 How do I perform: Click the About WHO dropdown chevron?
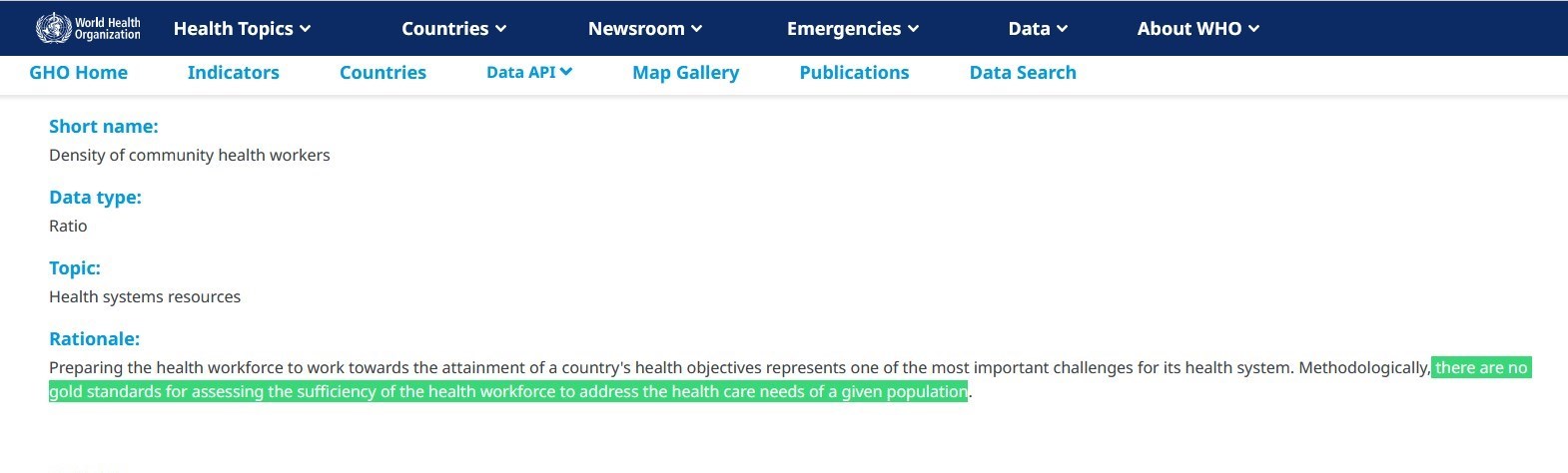1253,29
